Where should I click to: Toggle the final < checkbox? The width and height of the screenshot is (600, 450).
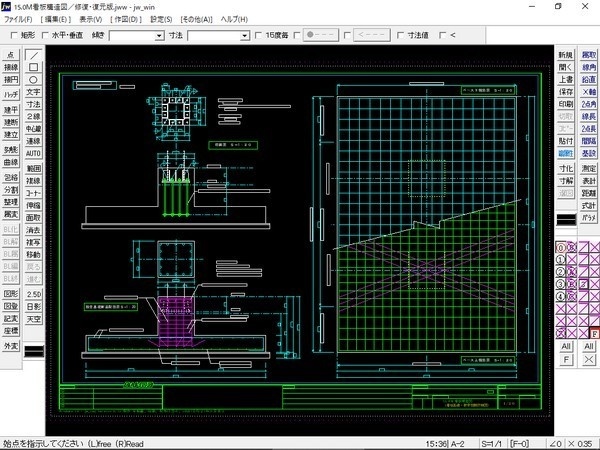click(443, 35)
